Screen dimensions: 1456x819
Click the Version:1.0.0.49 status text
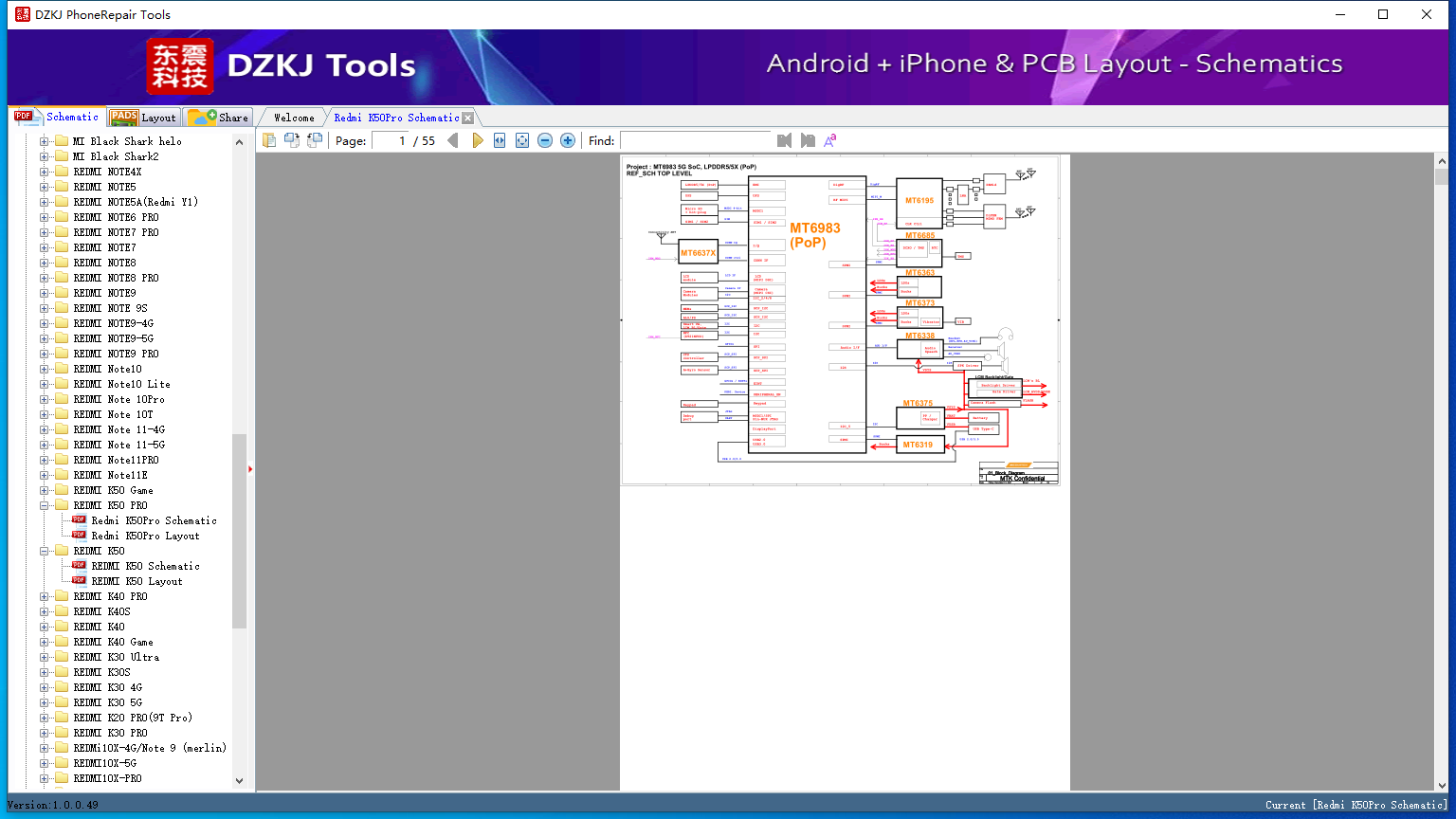53,805
